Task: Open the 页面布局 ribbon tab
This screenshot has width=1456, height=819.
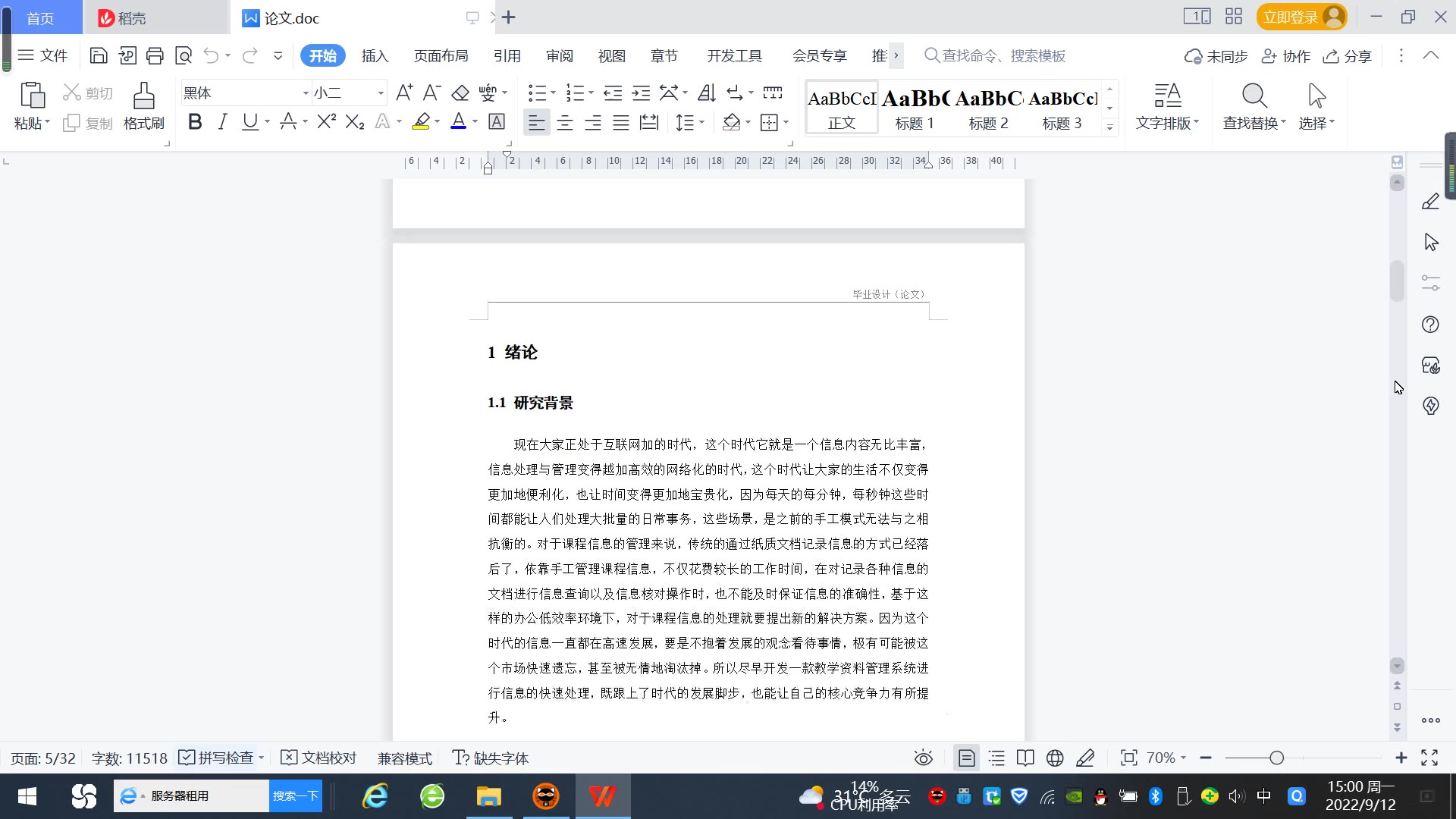Action: coord(441,56)
